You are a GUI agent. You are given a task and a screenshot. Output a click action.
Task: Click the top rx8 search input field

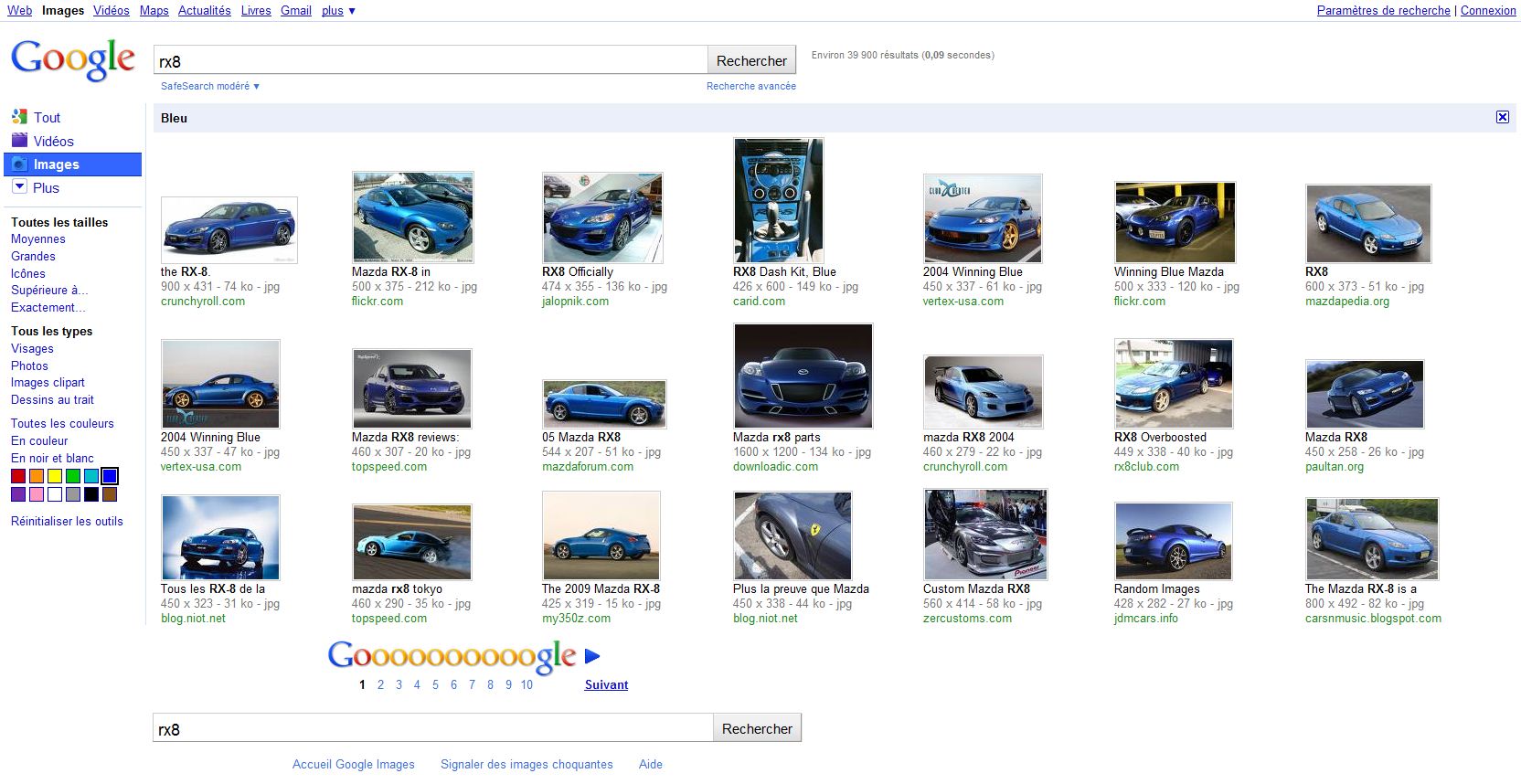[x=430, y=61]
